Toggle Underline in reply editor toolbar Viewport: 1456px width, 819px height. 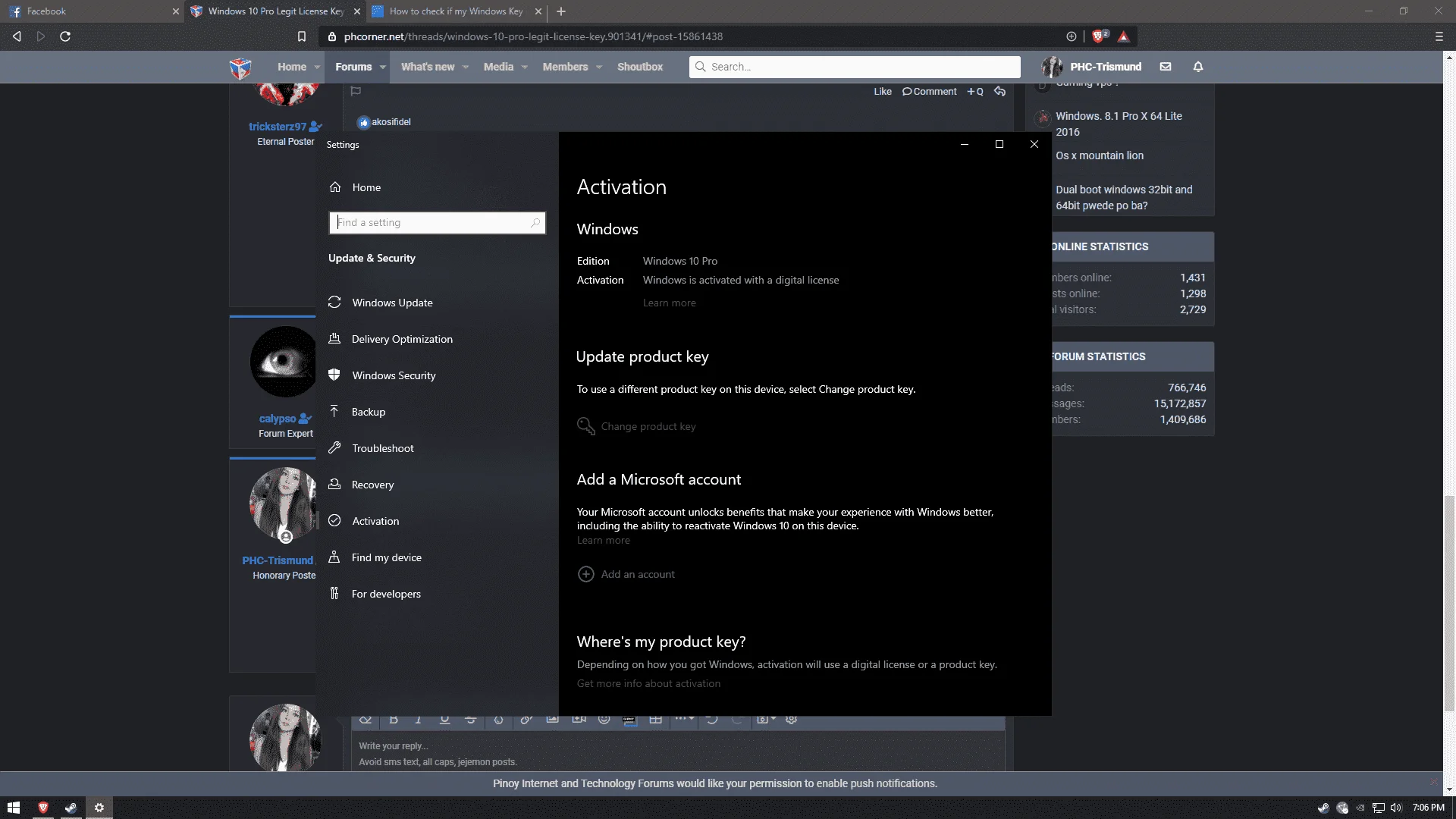click(444, 720)
